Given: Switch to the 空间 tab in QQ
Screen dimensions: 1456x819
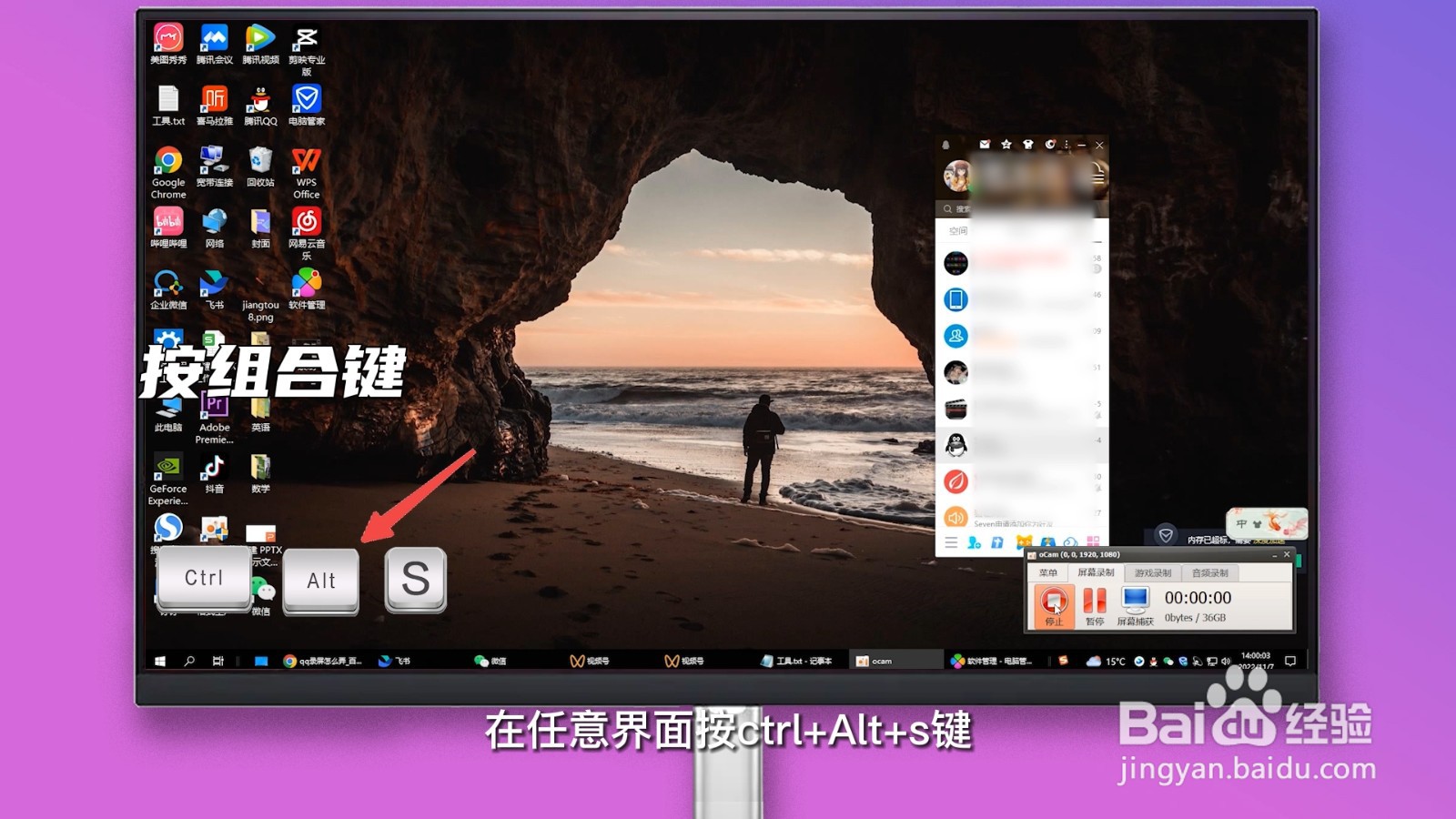Looking at the screenshot, I should (x=958, y=231).
